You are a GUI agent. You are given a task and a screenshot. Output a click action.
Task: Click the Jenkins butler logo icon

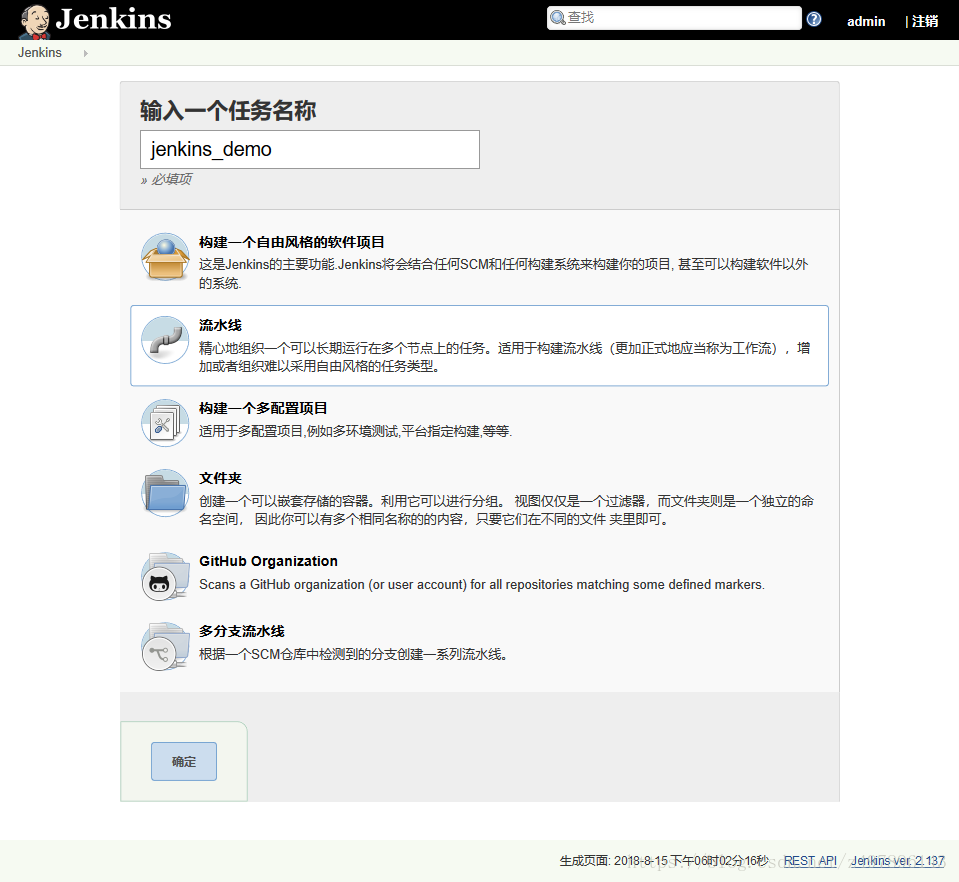click(x=34, y=21)
